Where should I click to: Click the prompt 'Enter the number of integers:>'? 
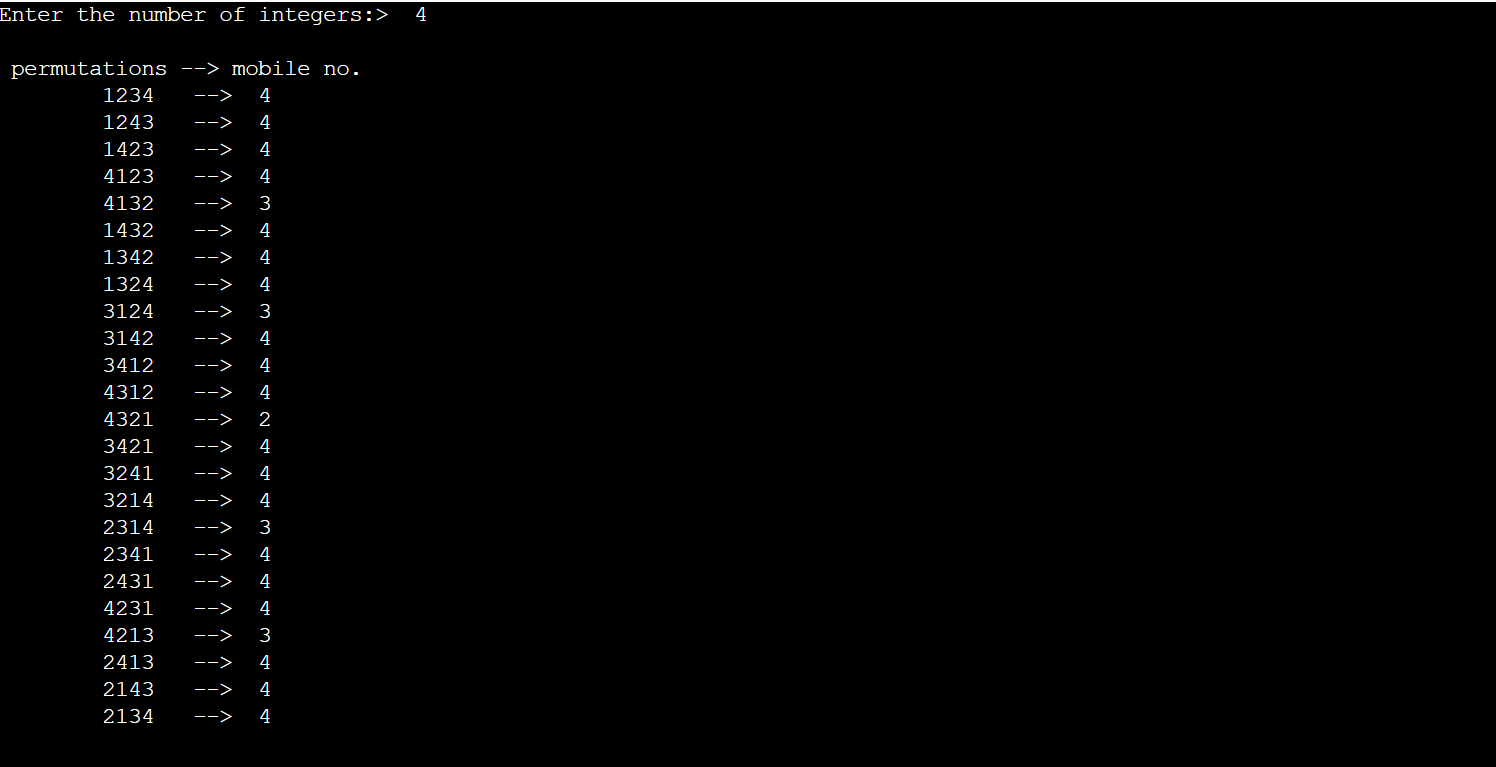click(x=195, y=15)
